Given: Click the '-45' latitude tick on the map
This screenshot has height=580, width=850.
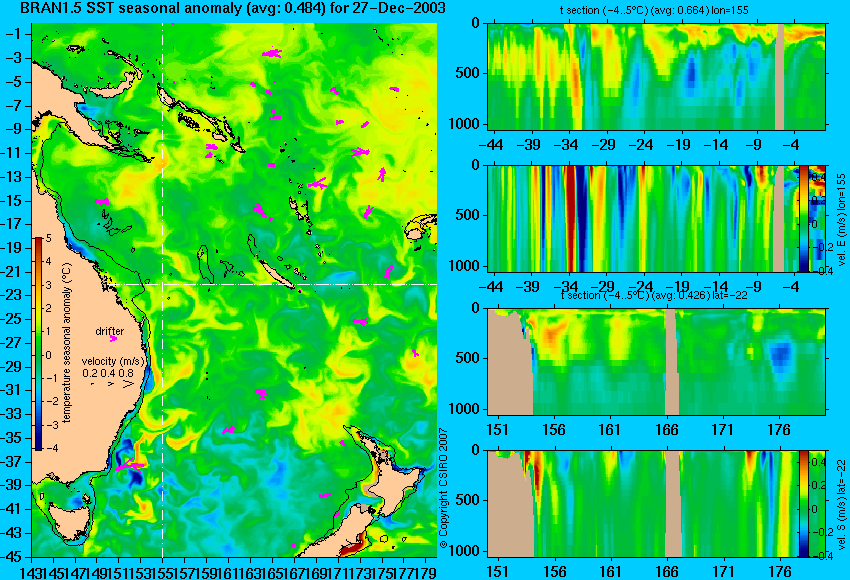Looking at the screenshot, I should (11, 557).
